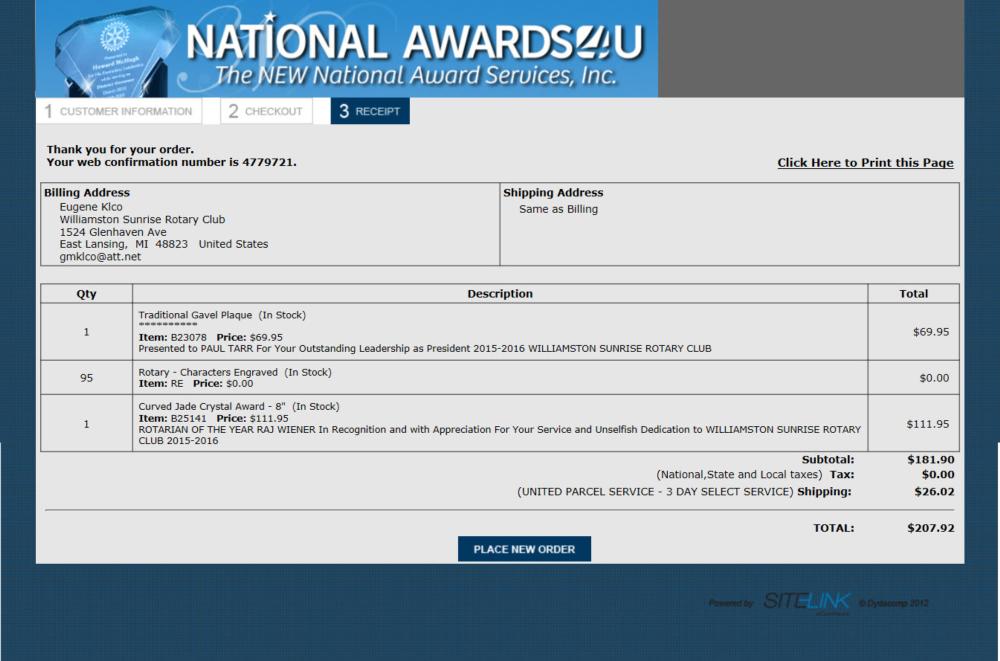Select the Receipt step tab
Screen dimensions: 1000x661
pos(370,111)
